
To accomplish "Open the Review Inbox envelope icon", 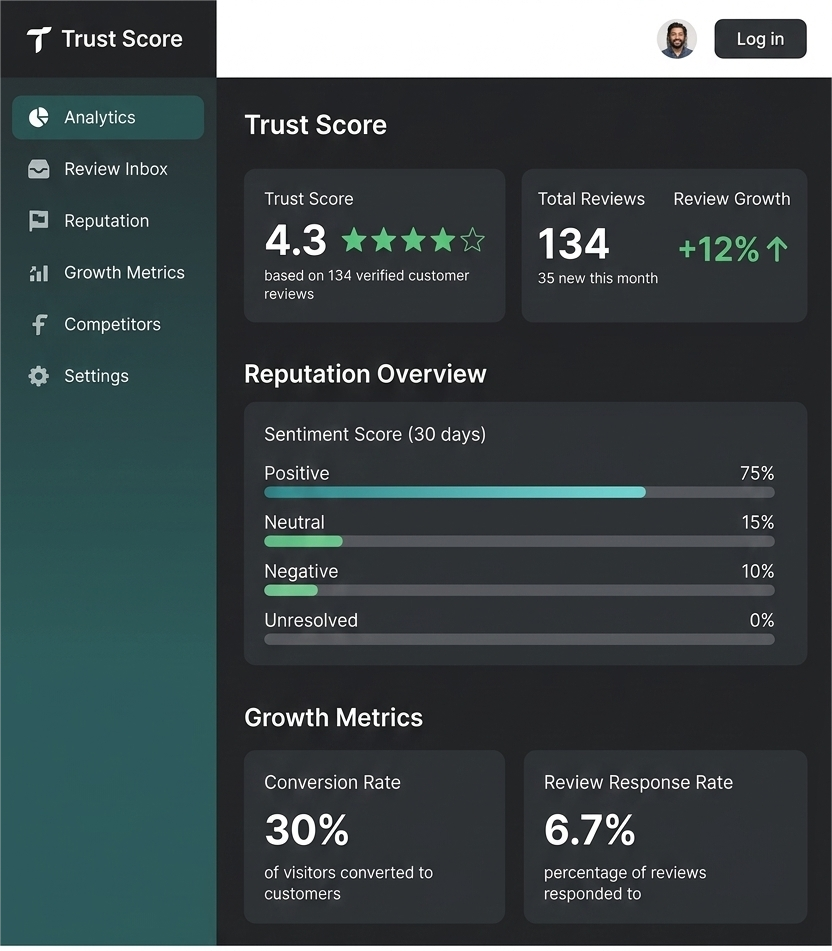I will coord(37,169).
